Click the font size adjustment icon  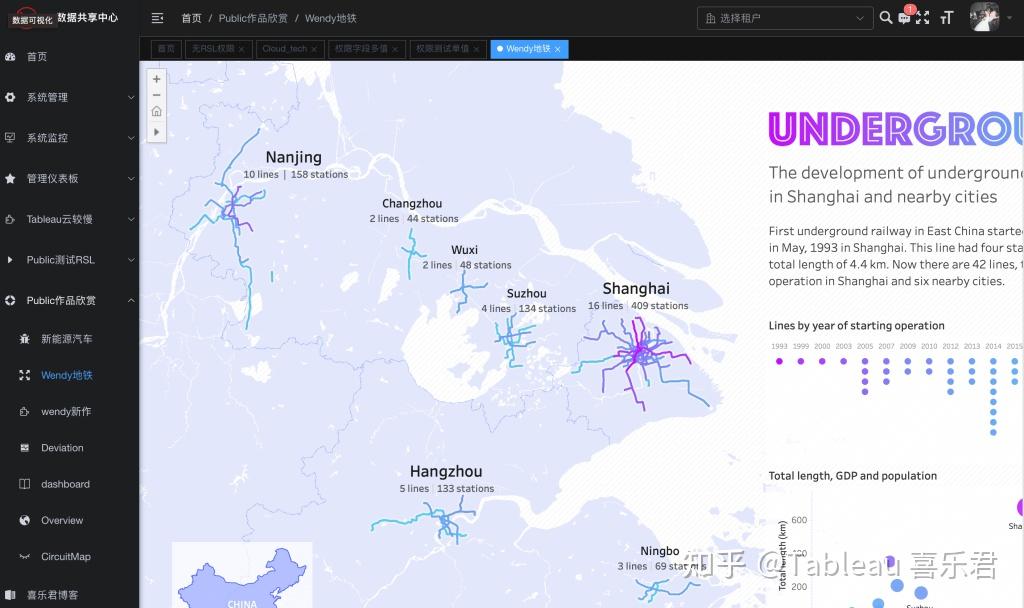pos(946,17)
